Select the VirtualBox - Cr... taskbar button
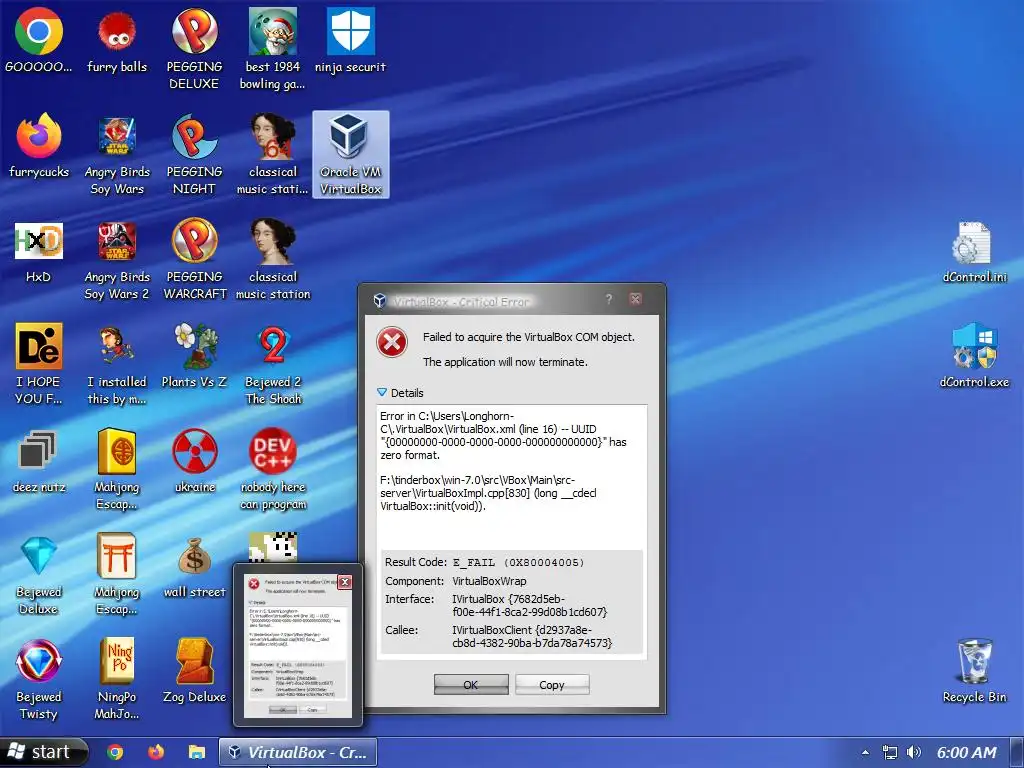Viewport: 1024px width, 768px height. (x=298, y=752)
